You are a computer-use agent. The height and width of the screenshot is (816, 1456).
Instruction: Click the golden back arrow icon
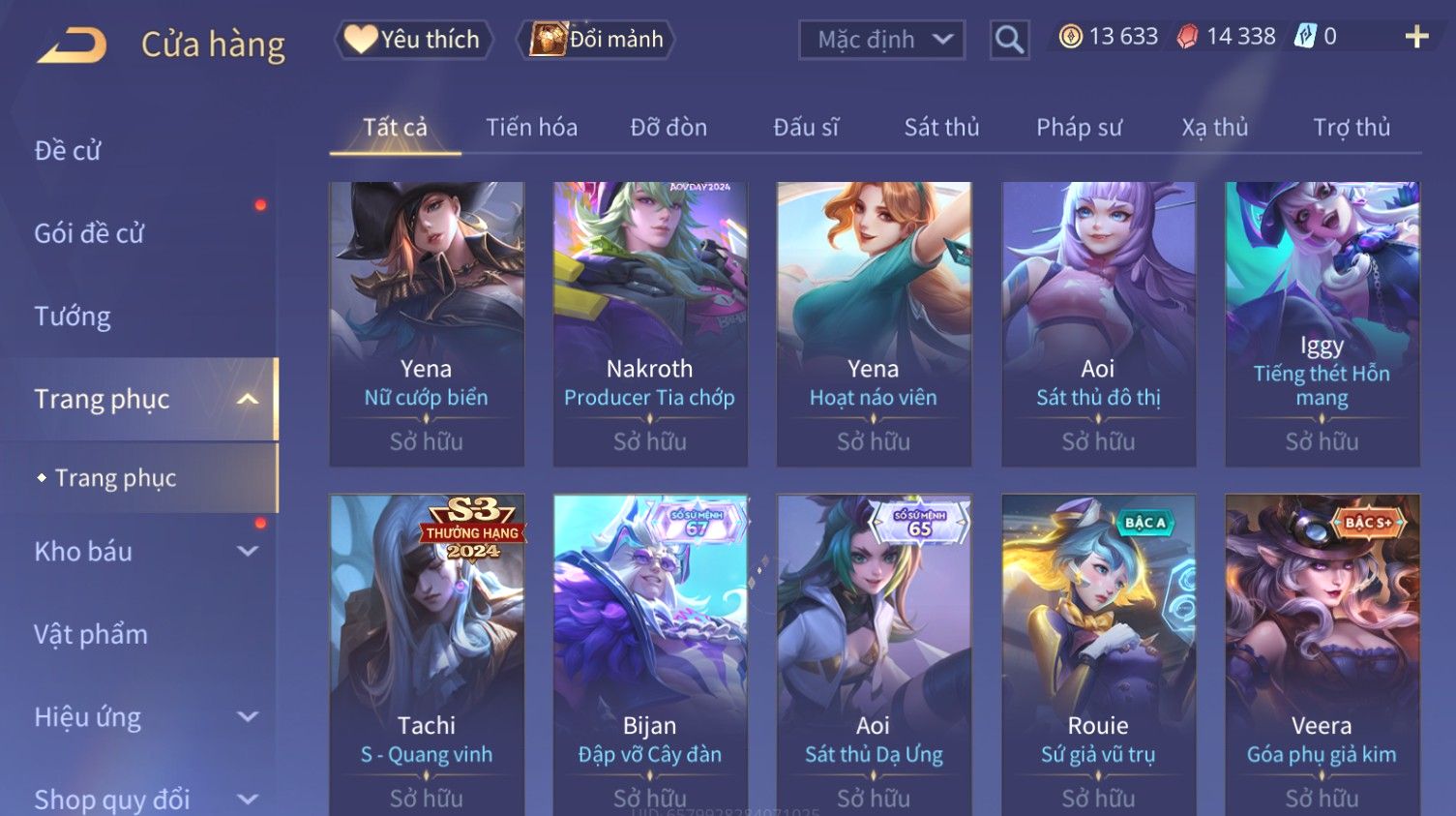click(72, 45)
